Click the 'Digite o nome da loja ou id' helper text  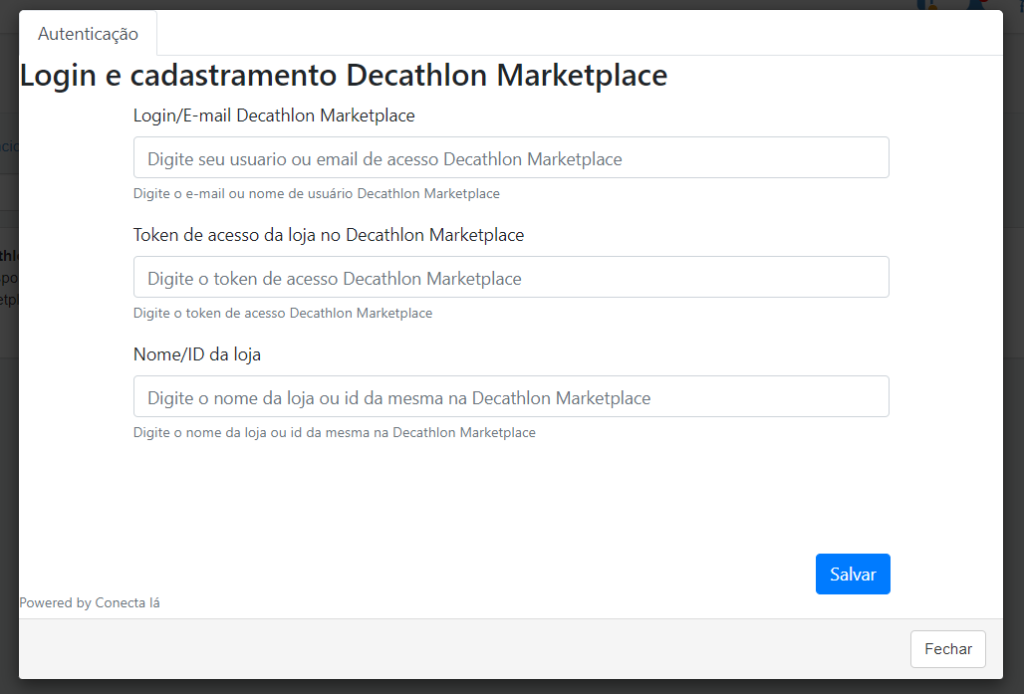(334, 433)
